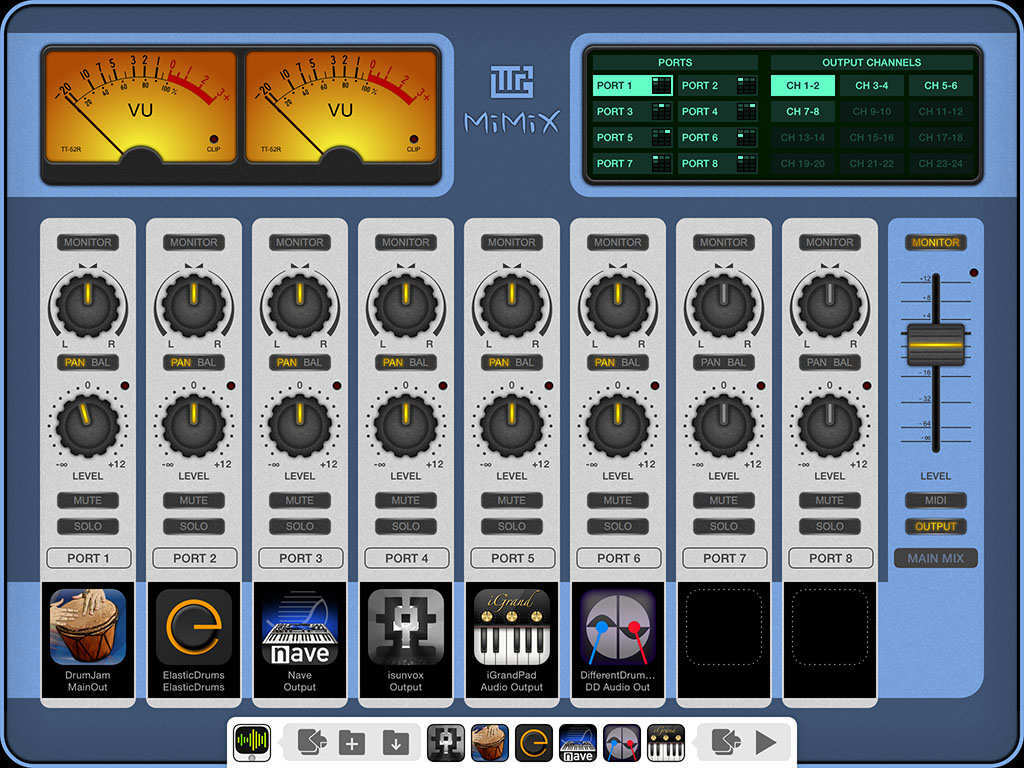This screenshot has width=1024, height=768.
Task: Open the iGrand Piano icon in the dock
Action: pyautogui.click(x=665, y=742)
